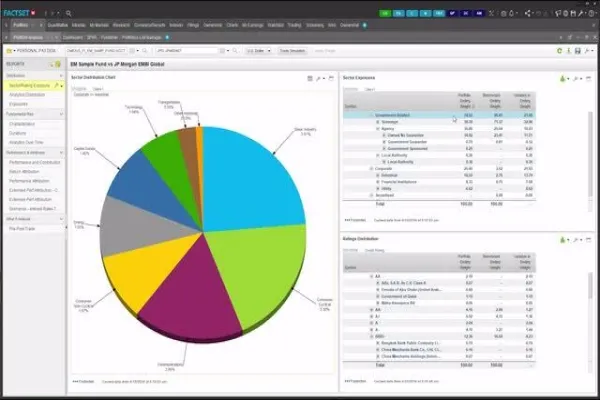Click the green export icon in Sector Exposures

click(x=563, y=78)
